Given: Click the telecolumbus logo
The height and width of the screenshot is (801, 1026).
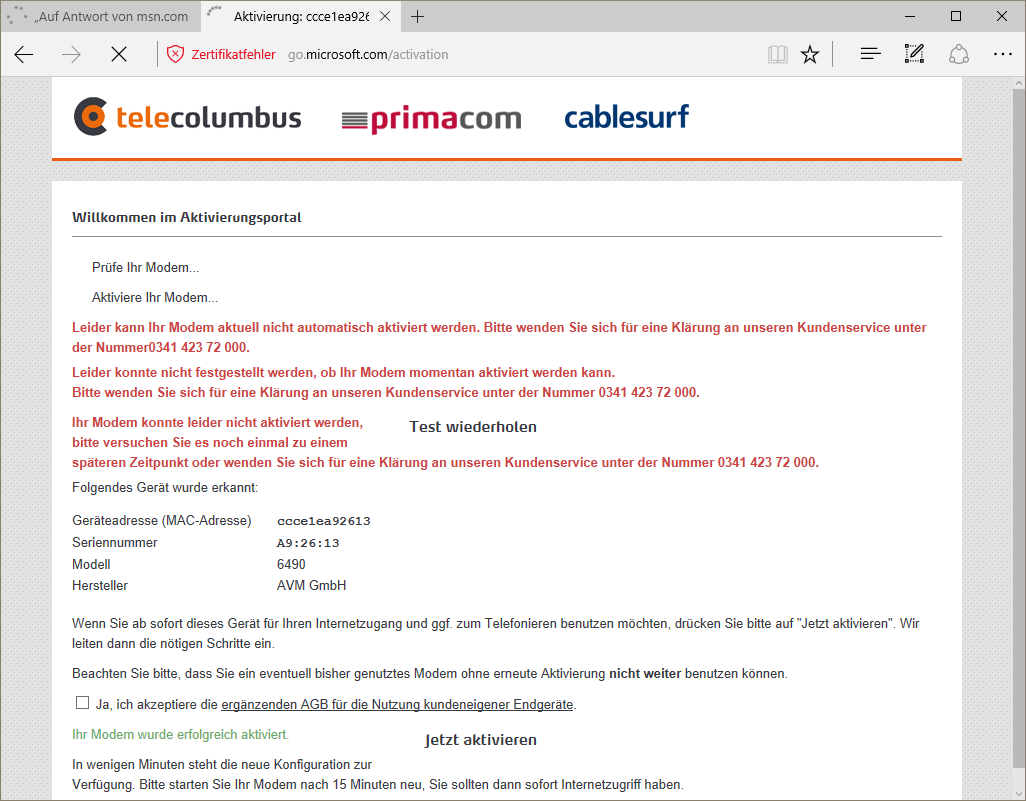Looking at the screenshot, I should click(188, 117).
